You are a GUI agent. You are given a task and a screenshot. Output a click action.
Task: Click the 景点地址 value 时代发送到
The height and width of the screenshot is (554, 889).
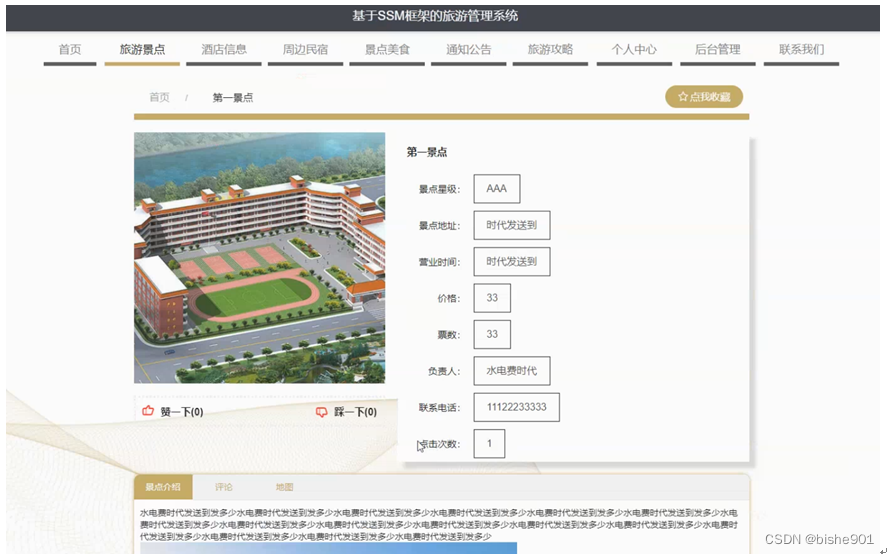[x=511, y=225]
